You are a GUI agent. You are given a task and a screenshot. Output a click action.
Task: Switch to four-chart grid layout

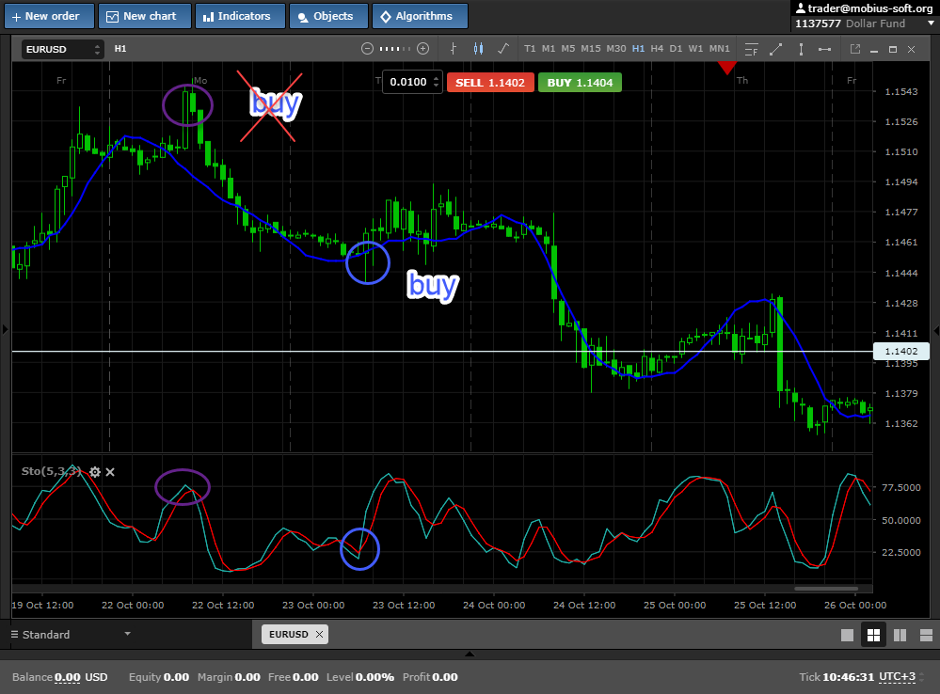(x=873, y=635)
